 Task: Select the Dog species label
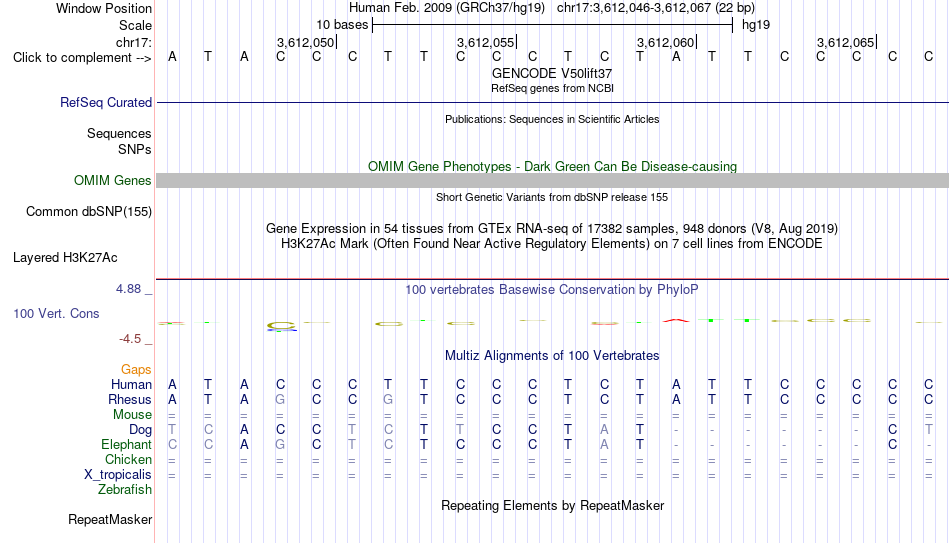click(x=140, y=430)
